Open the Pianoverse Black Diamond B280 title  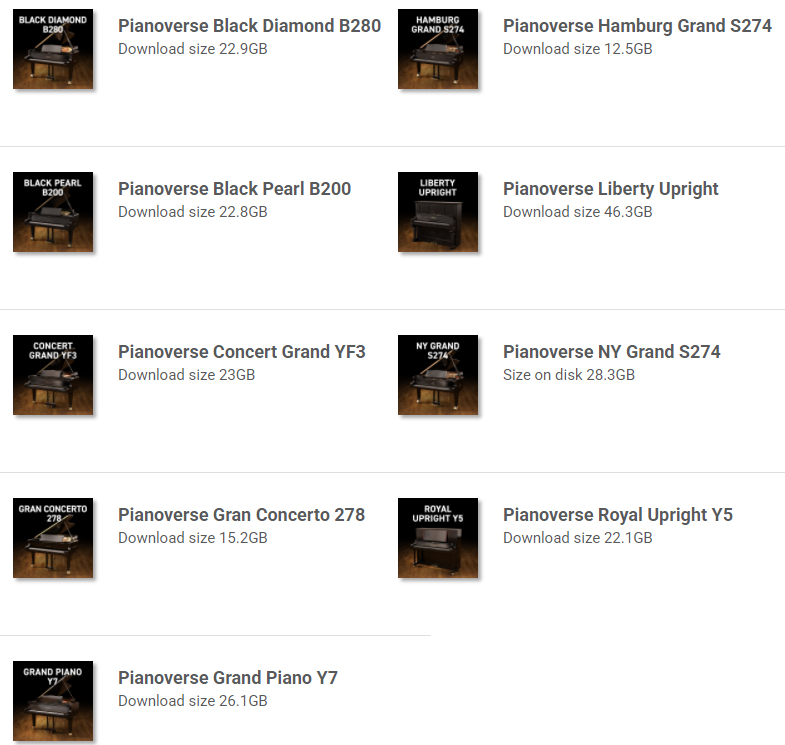249,26
